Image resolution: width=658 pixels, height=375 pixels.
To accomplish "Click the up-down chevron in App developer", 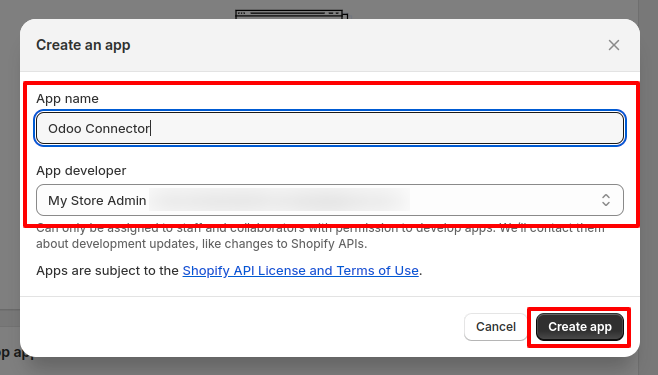I will coord(606,200).
